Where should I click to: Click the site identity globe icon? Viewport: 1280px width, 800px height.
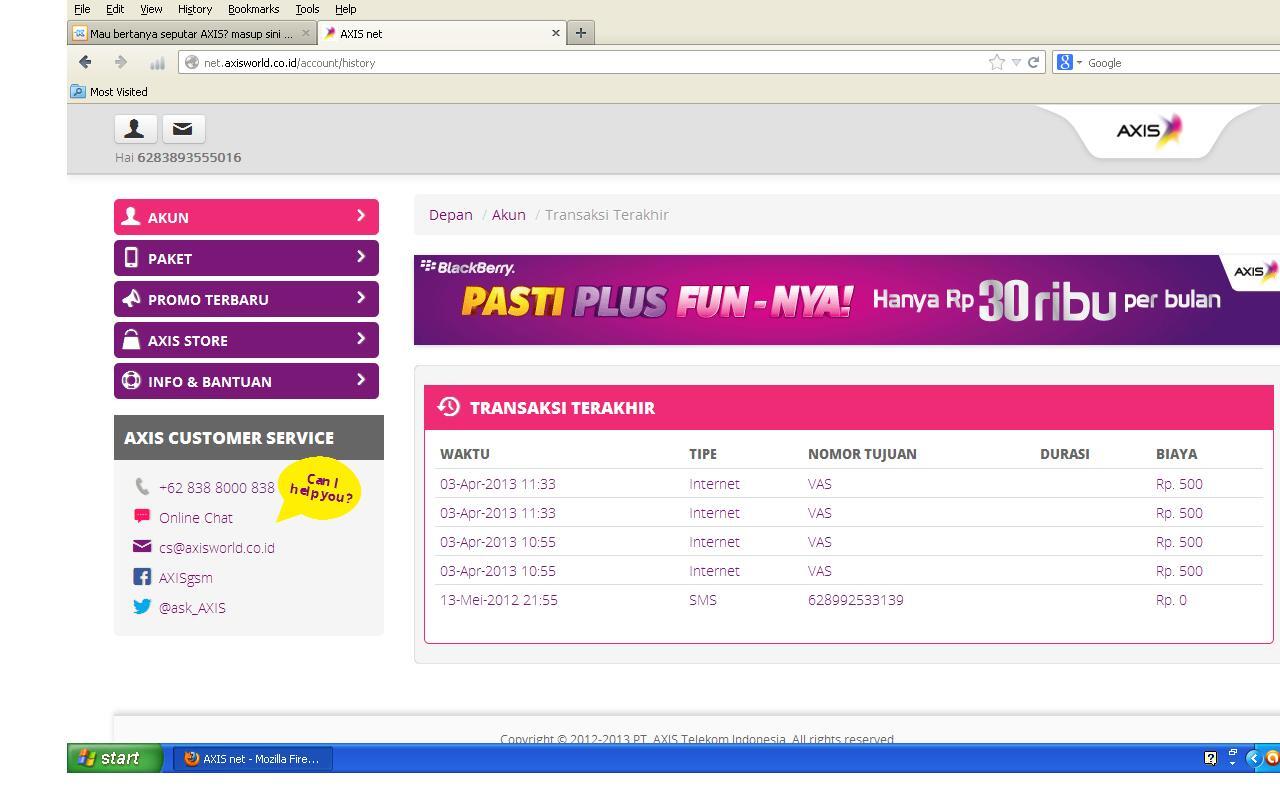click(192, 62)
